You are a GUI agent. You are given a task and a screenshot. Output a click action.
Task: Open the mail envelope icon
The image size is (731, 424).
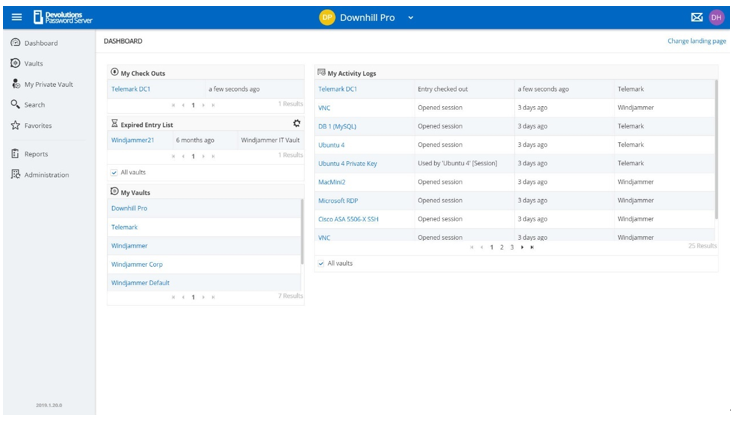[x=697, y=17]
